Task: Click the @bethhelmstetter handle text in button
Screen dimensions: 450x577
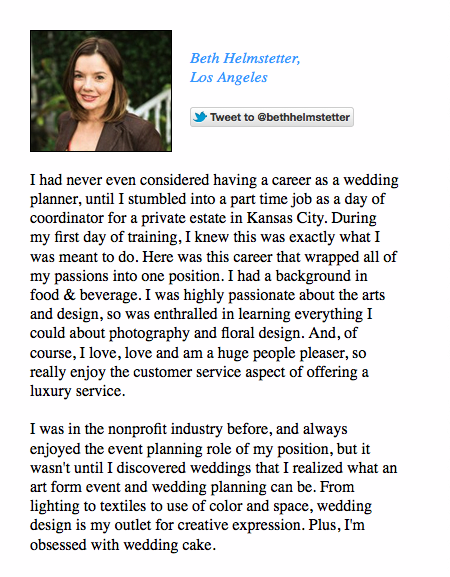Action: coord(303,117)
